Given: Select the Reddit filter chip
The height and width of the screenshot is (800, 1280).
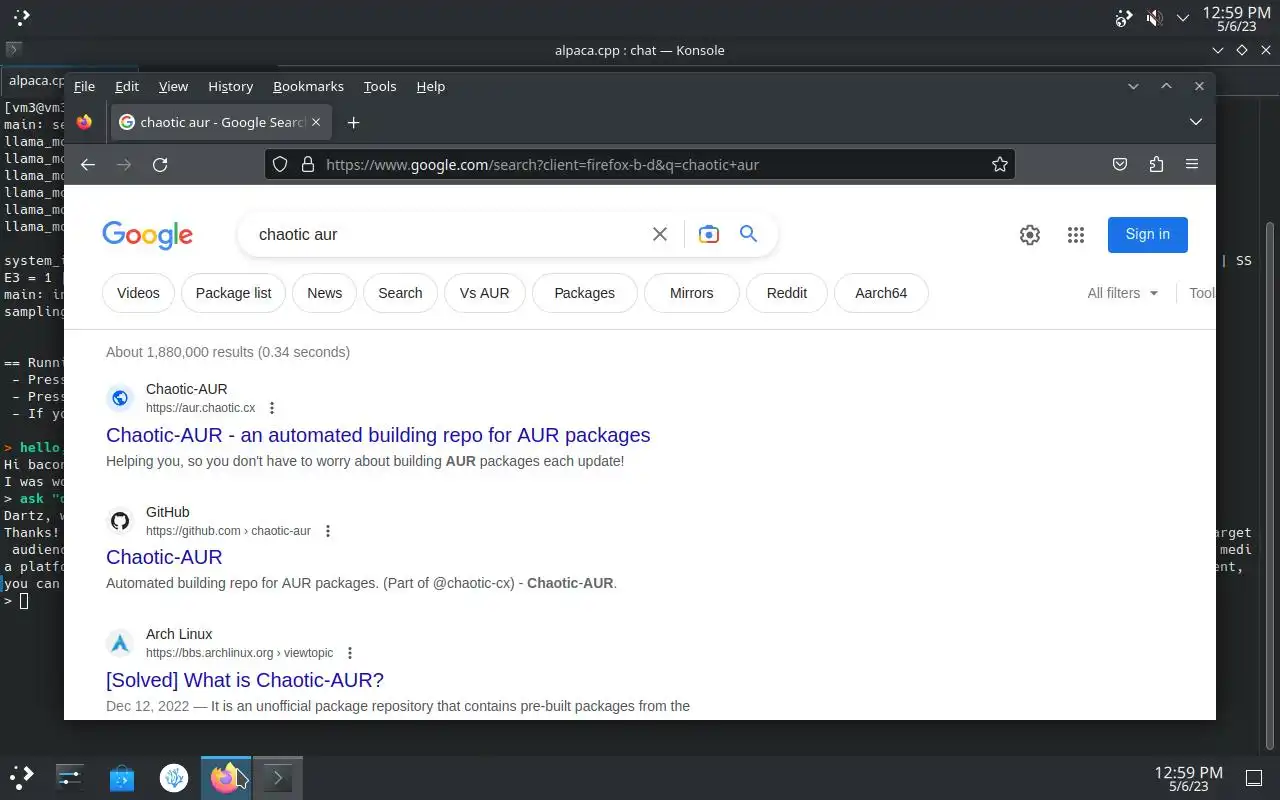Looking at the screenshot, I should (787, 293).
